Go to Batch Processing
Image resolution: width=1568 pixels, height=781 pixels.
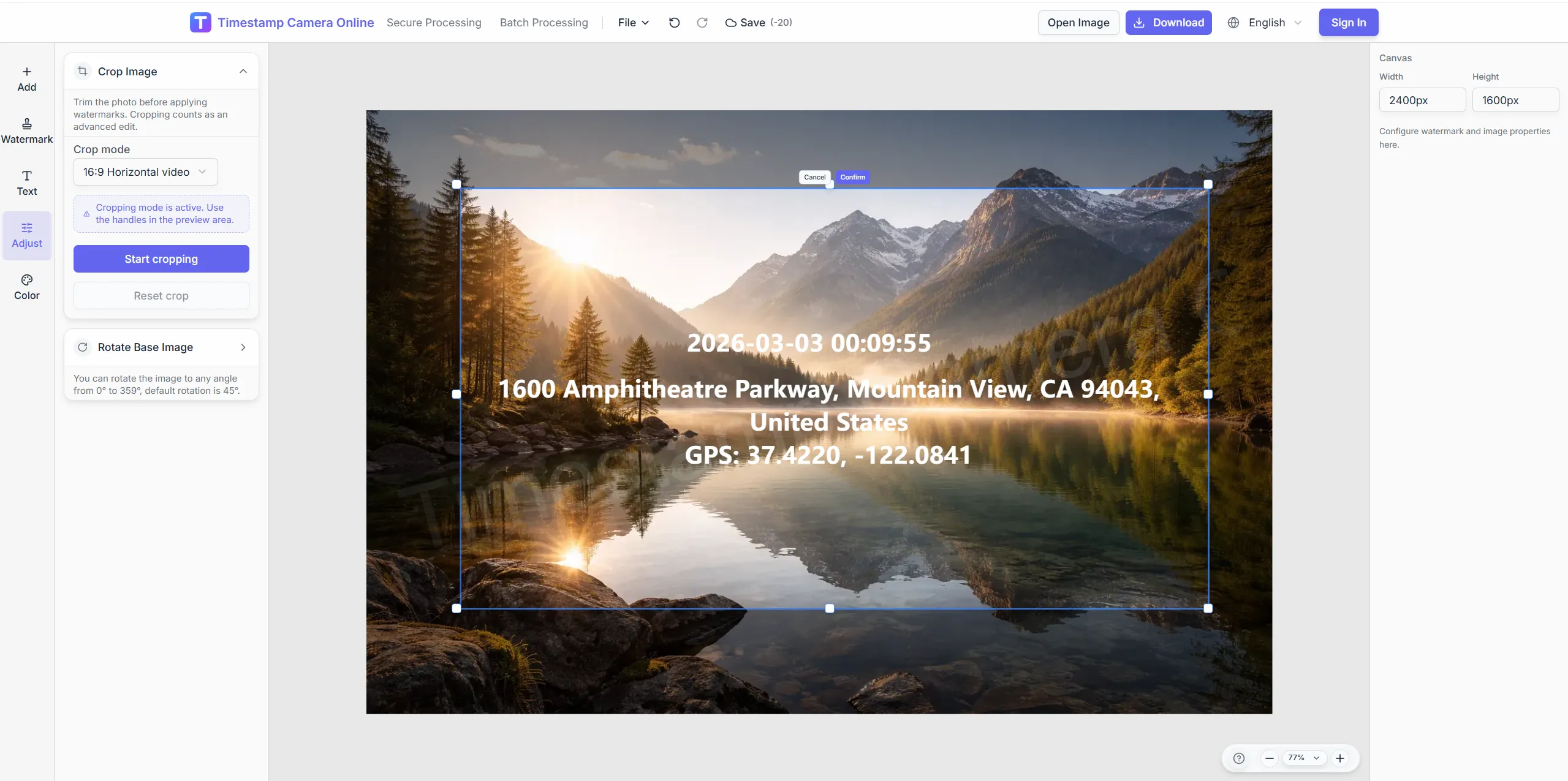tap(543, 23)
